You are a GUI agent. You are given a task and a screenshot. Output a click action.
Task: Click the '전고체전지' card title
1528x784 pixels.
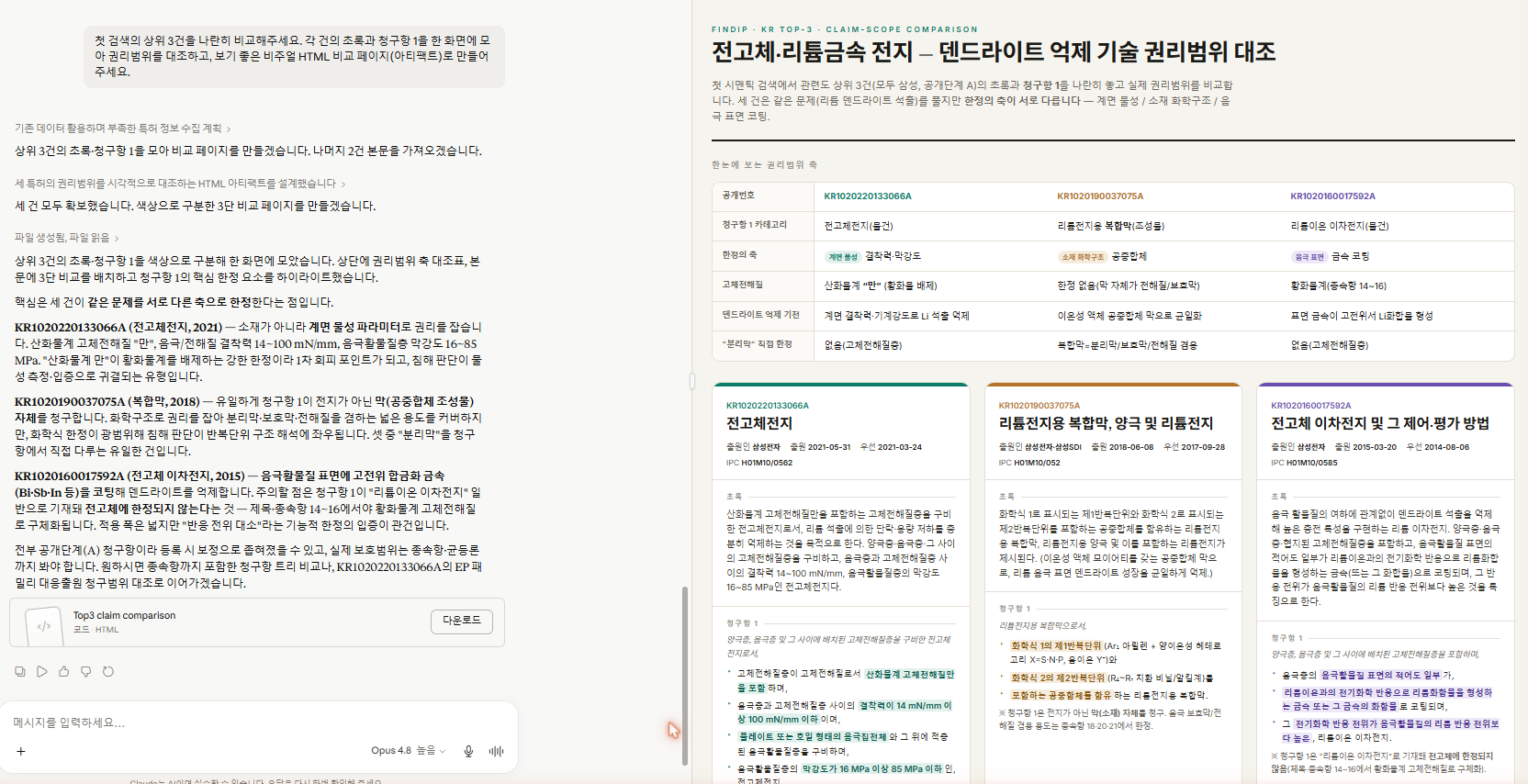coord(759,423)
